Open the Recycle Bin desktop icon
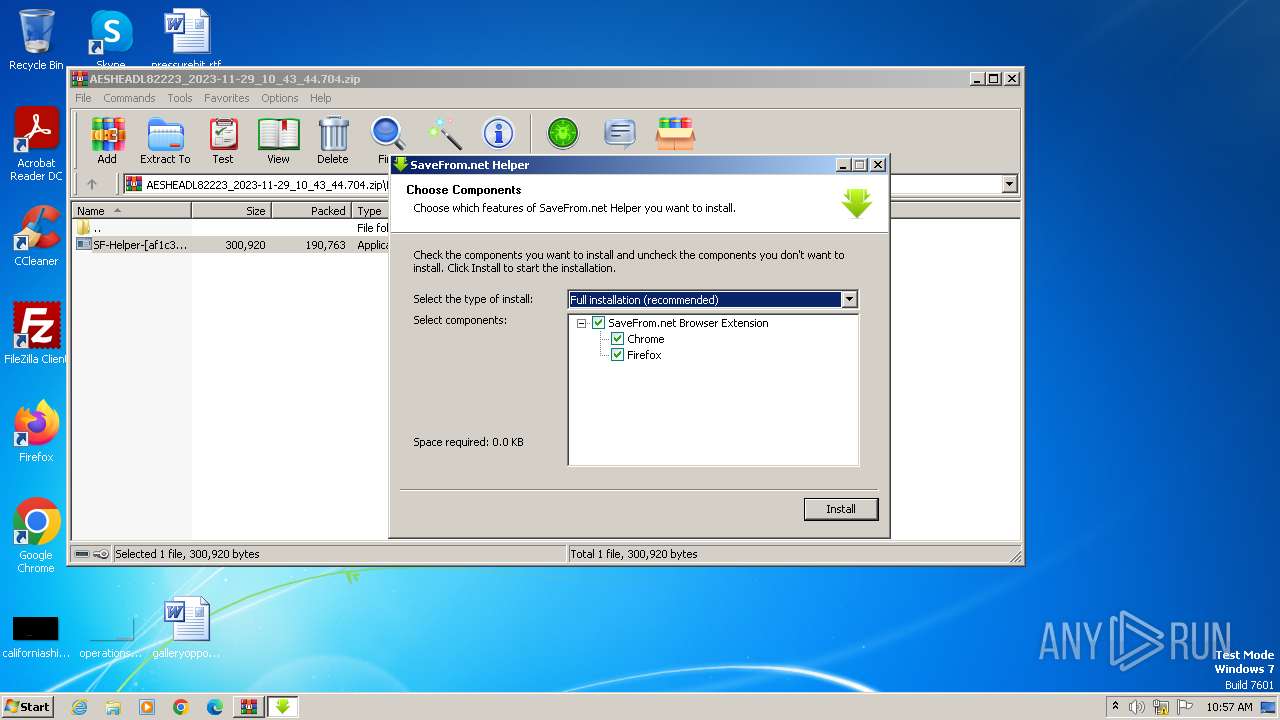Image resolution: width=1280 pixels, height=720 pixels. [36, 40]
